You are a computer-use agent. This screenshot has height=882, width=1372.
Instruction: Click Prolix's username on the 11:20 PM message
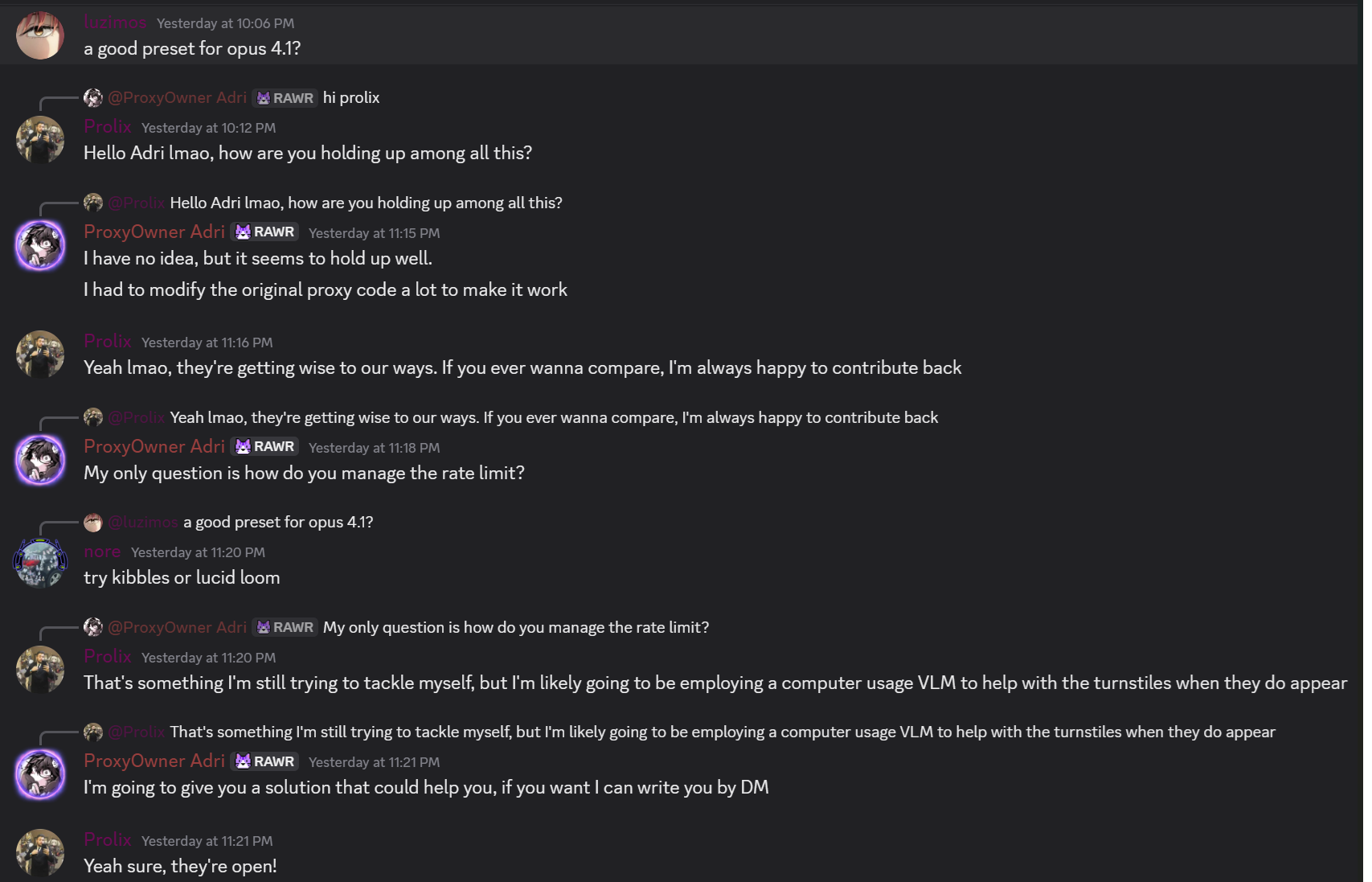tap(108, 657)
